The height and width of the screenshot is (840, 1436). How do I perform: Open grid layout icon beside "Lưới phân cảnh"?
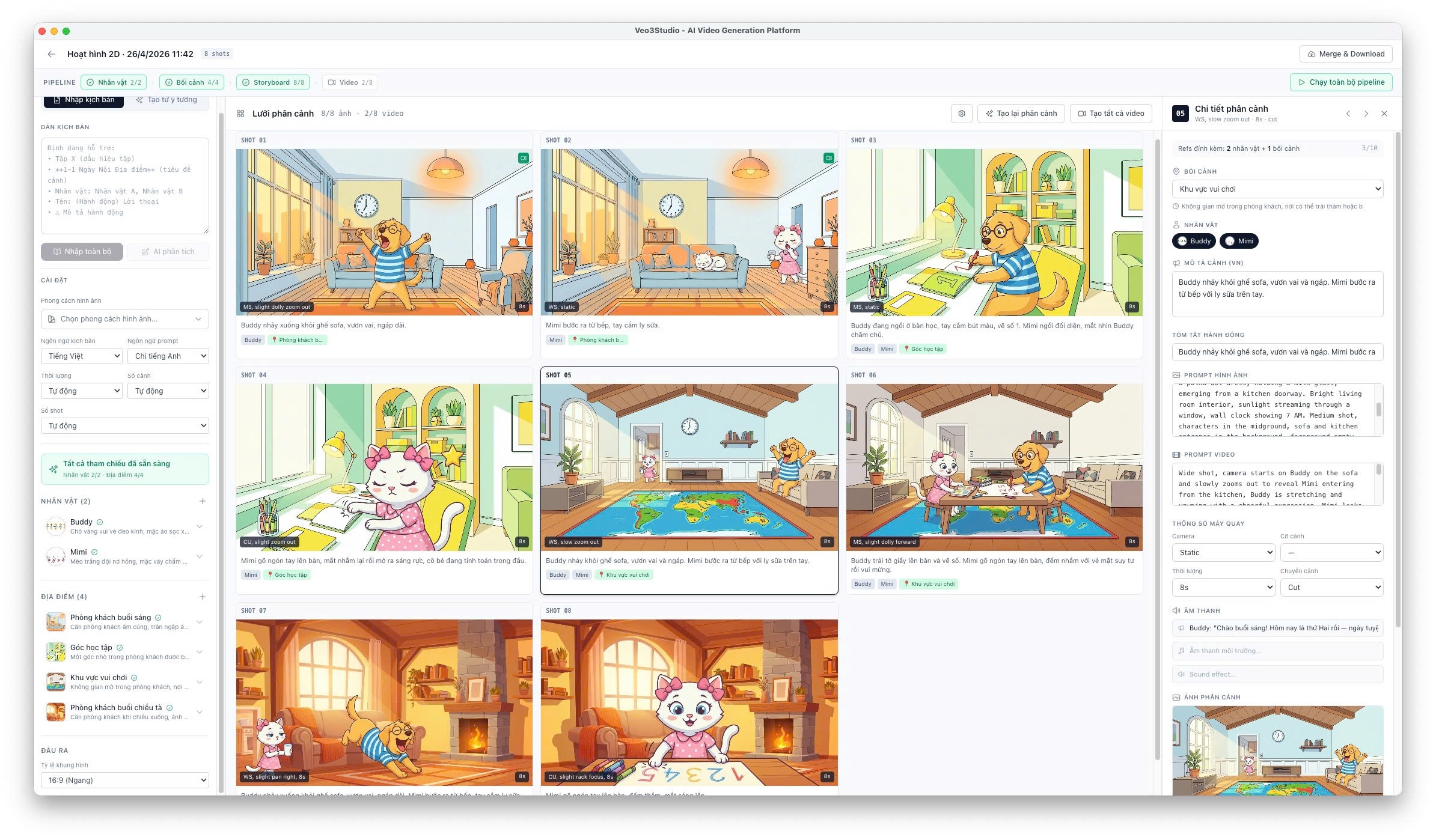(240, 113)
